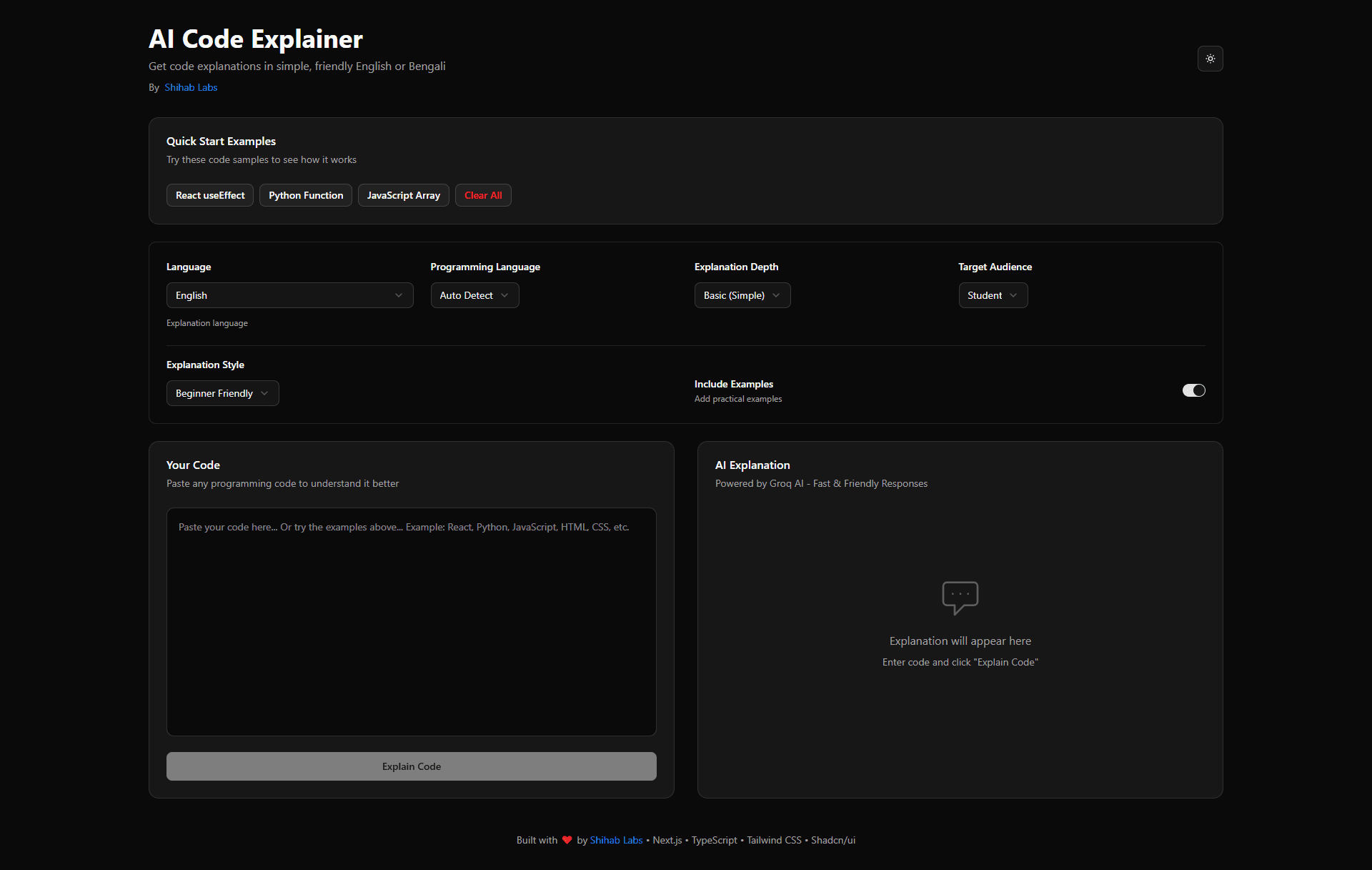
Task: Toggle the light/dark theme sun icon
Action: tap(1210, 59)
